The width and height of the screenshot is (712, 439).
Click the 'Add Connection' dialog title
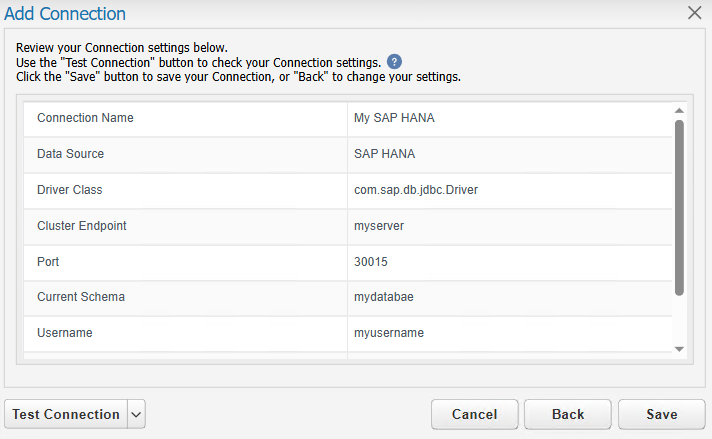pyautogui.click(x=65, y=14)
